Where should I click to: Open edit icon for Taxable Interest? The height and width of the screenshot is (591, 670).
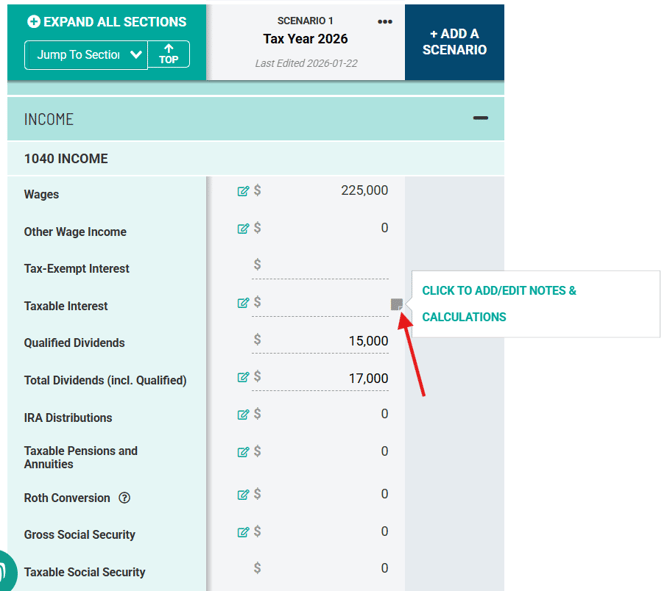243,303
